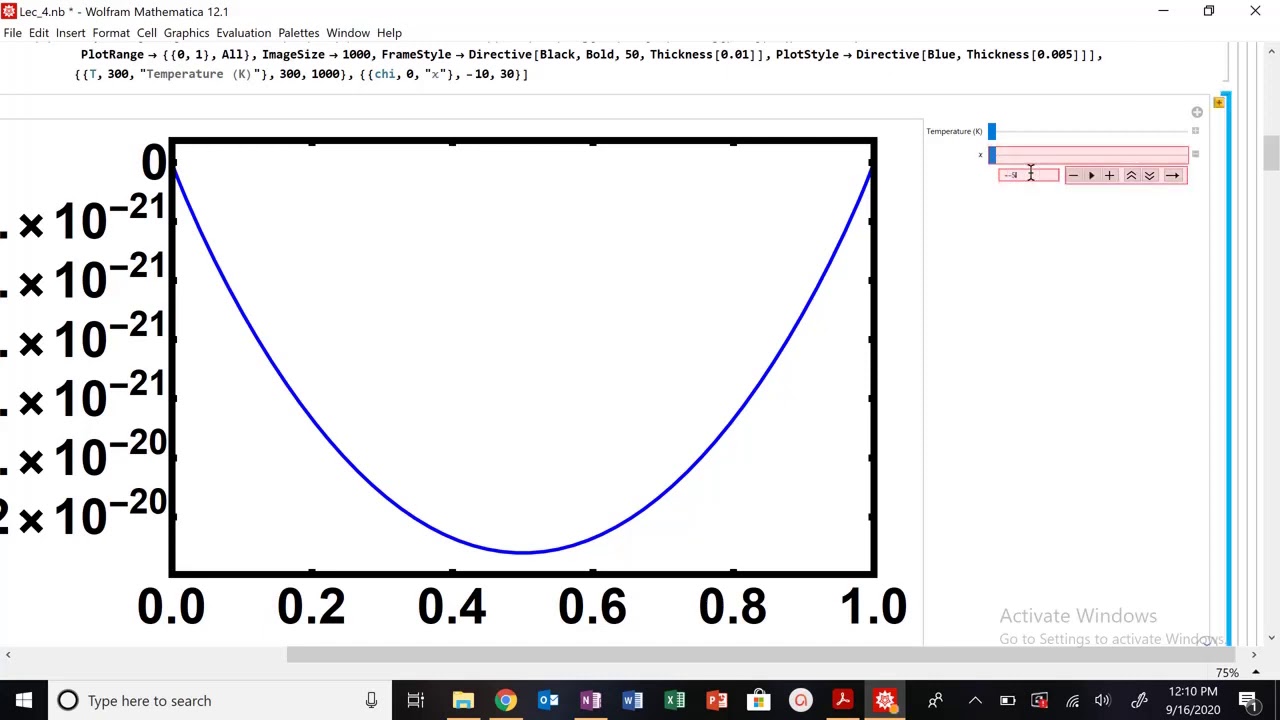The height and width of the screenshot is (720, 1280).
Task: Click the Wi-Fi network icon
Action: (x=1072, y=700)
